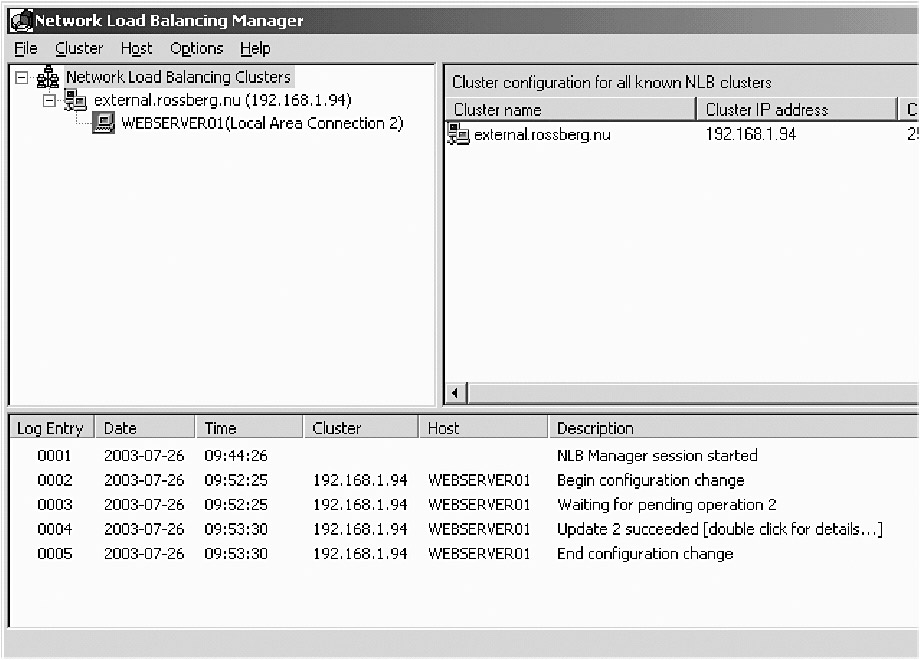Open the File menu

(x=26, y=48)
